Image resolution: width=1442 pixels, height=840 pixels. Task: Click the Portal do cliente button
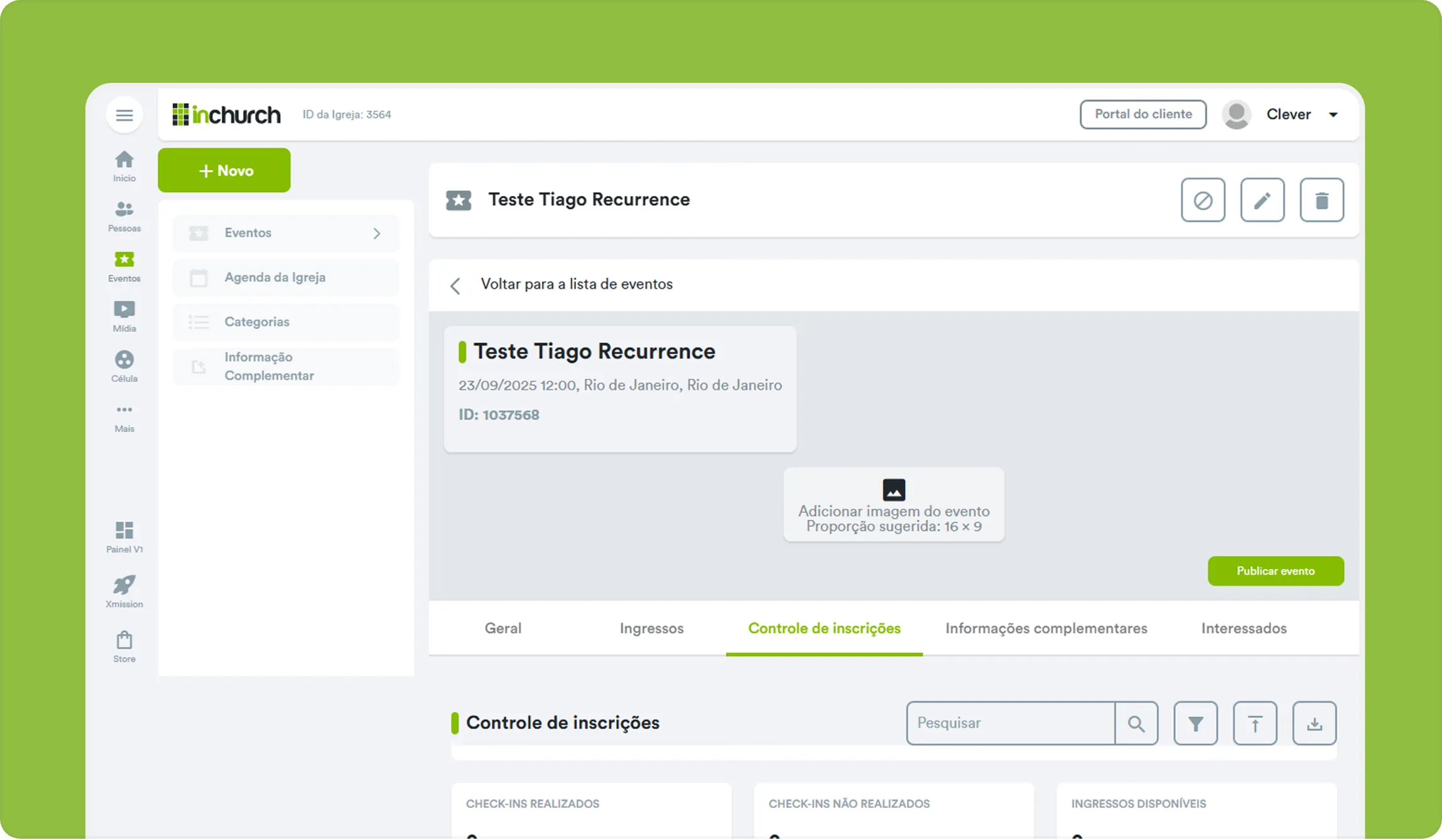[1143, 114]
